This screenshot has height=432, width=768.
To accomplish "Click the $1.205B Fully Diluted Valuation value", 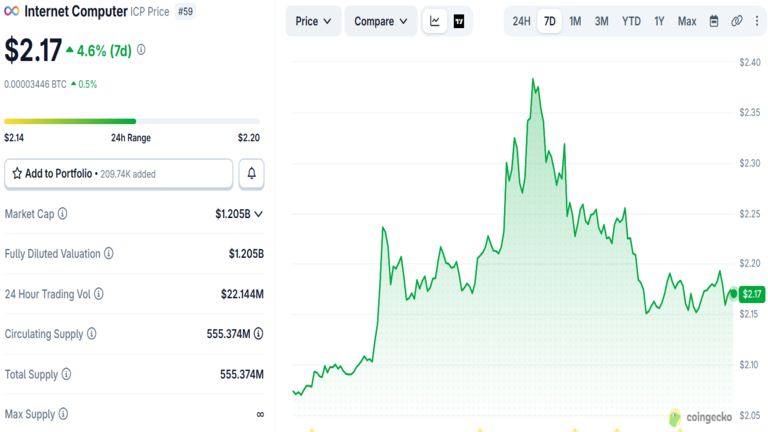I will pyautogui.click(x=246, y=254).
